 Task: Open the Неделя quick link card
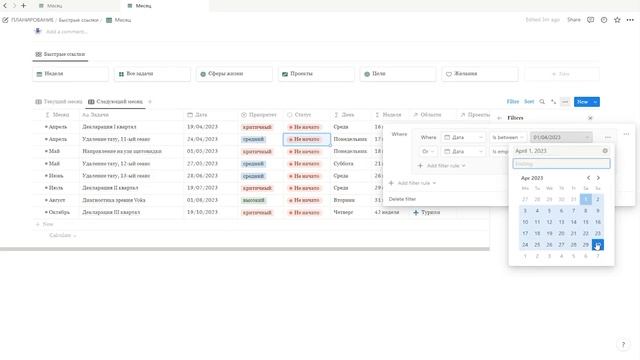coord(71,74)
